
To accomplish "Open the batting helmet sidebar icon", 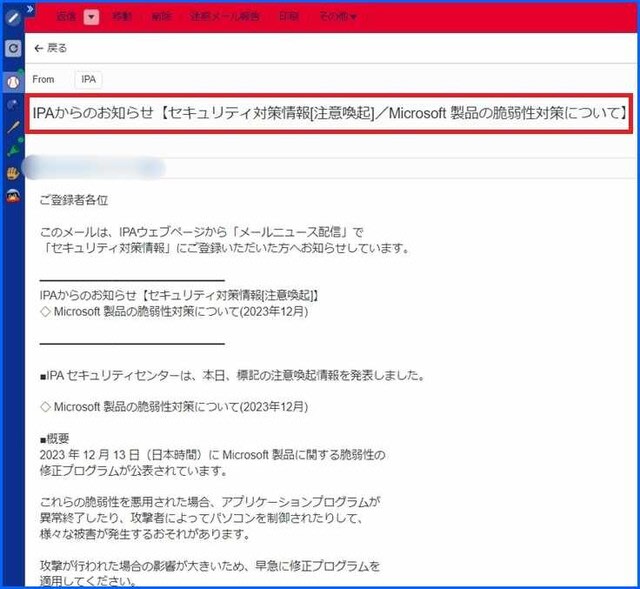I will [x=13, y=105].
